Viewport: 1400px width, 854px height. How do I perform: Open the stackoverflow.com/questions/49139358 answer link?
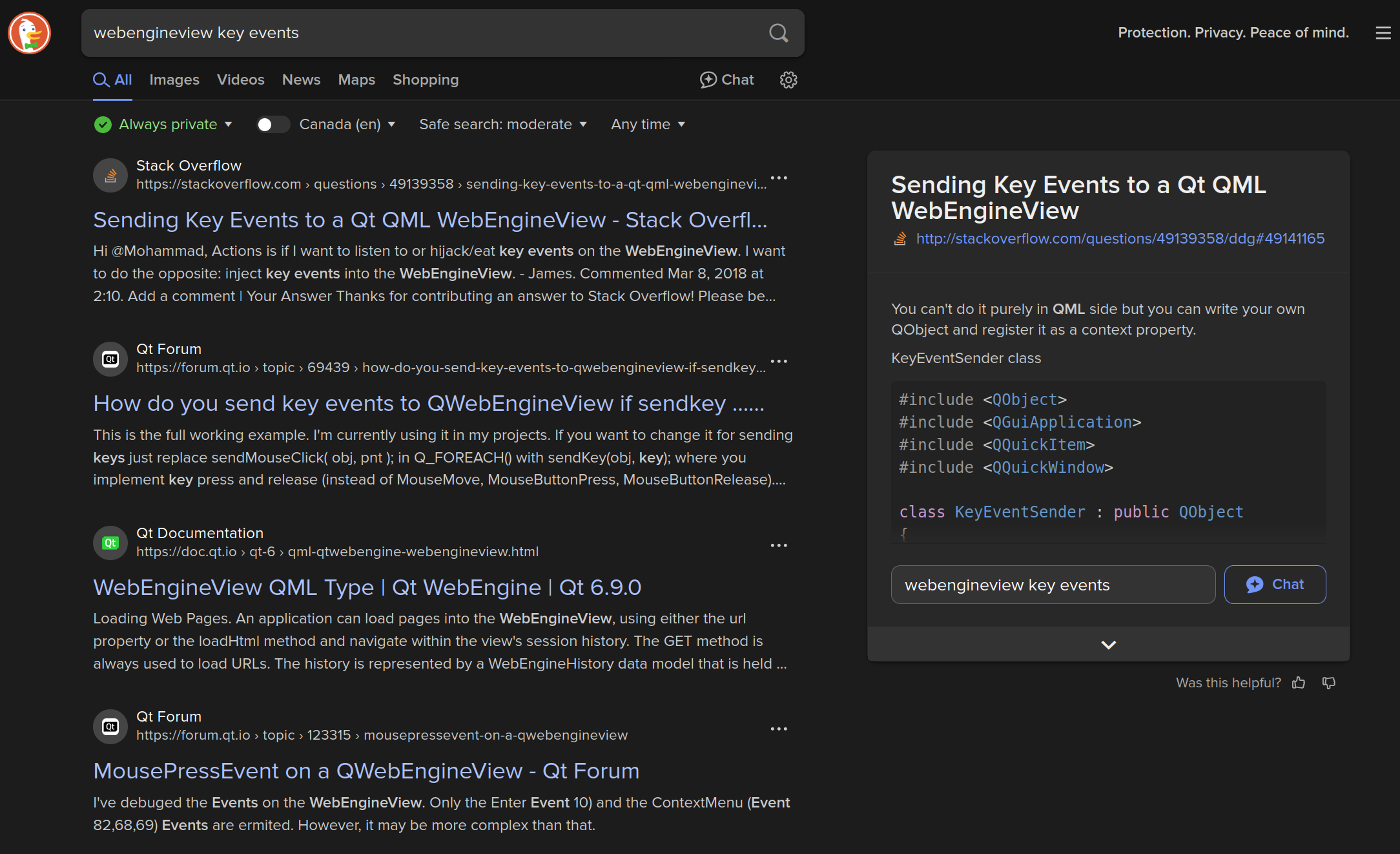pyautogui.click(x=1120, y=239)
